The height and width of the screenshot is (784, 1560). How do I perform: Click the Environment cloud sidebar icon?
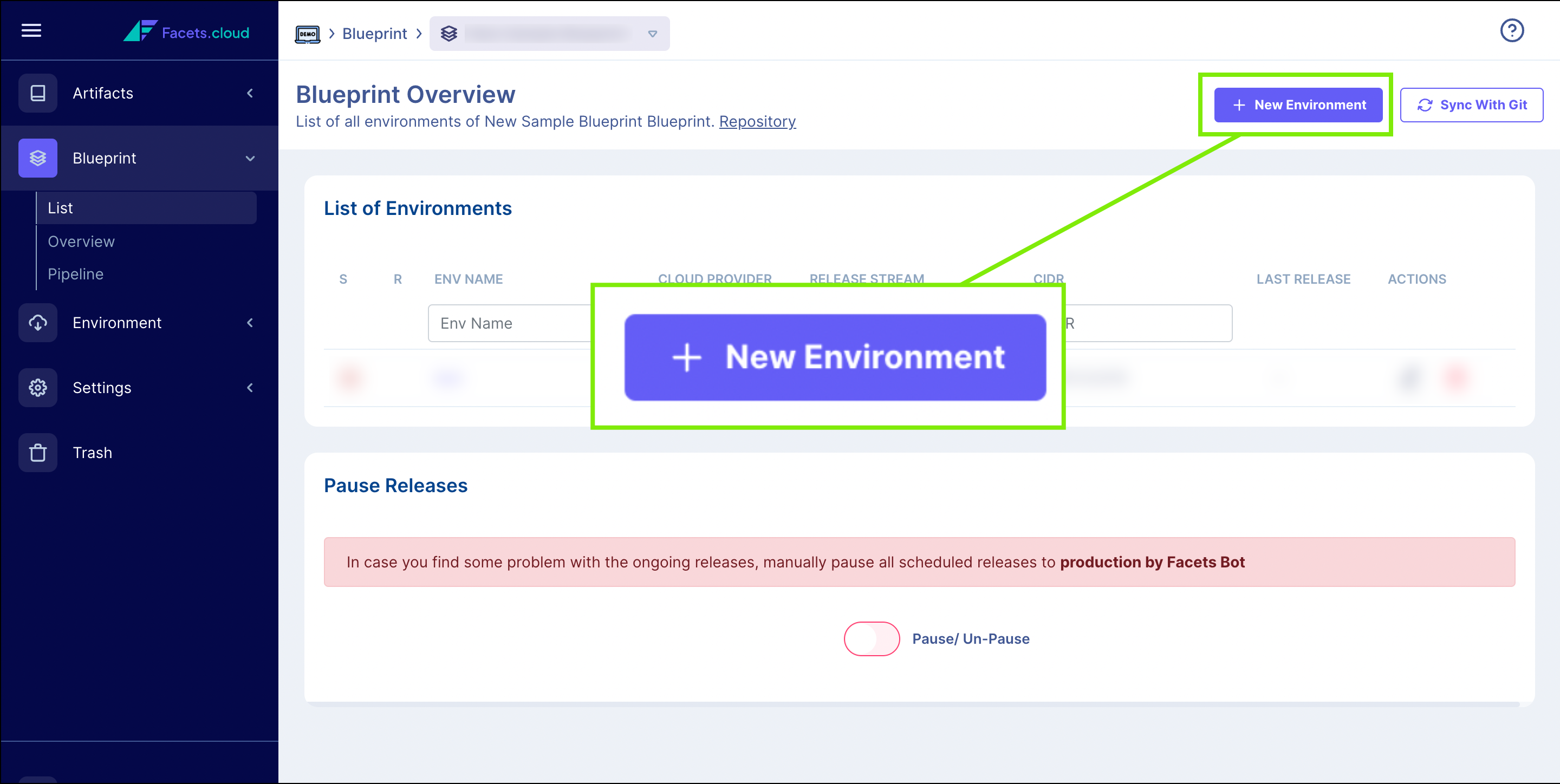tap(37, 323)
